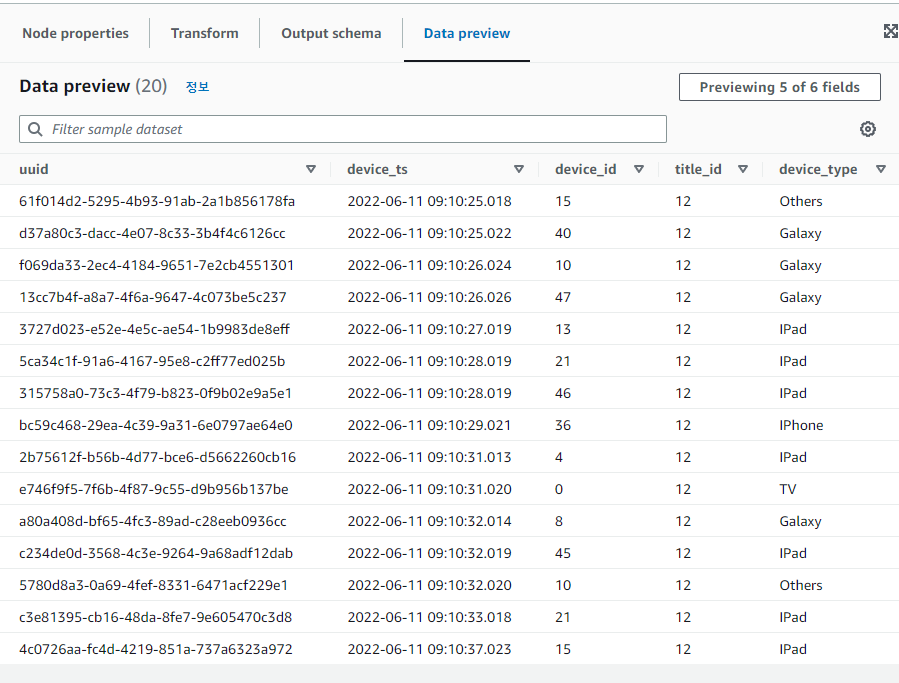Switch to Node properties tab
Screen dimensions: 899x683
(x=75, y=33)
